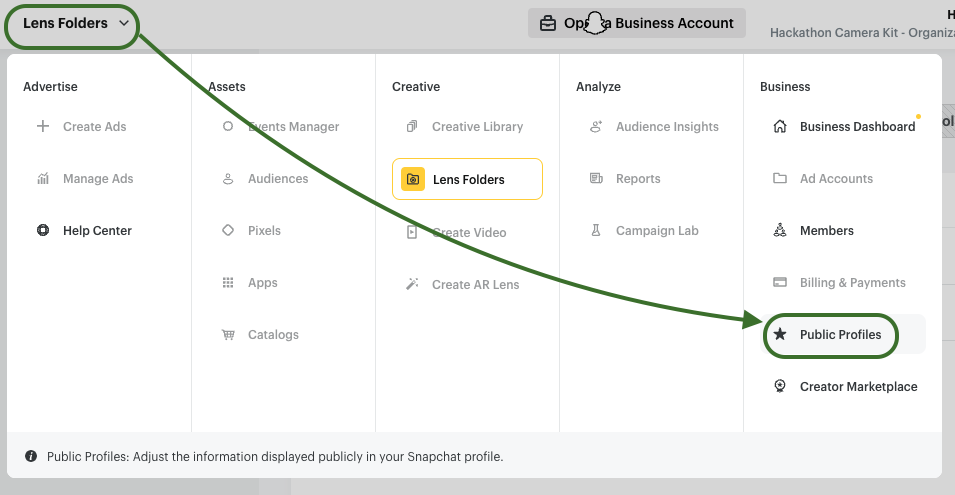
Task: Open Public Profiles menu item
Action: click(840, 335)
